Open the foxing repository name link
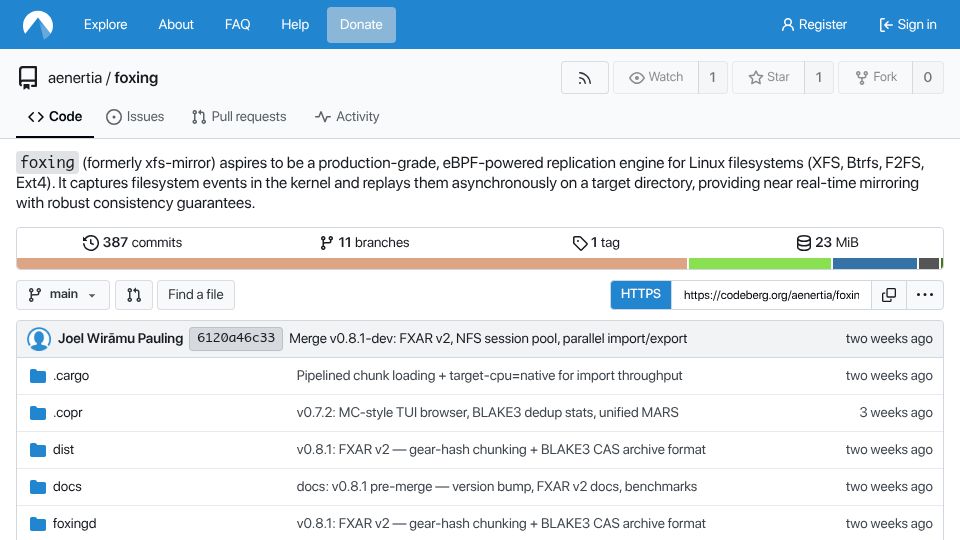The image size is (960, 540). [x=137, y=78]
